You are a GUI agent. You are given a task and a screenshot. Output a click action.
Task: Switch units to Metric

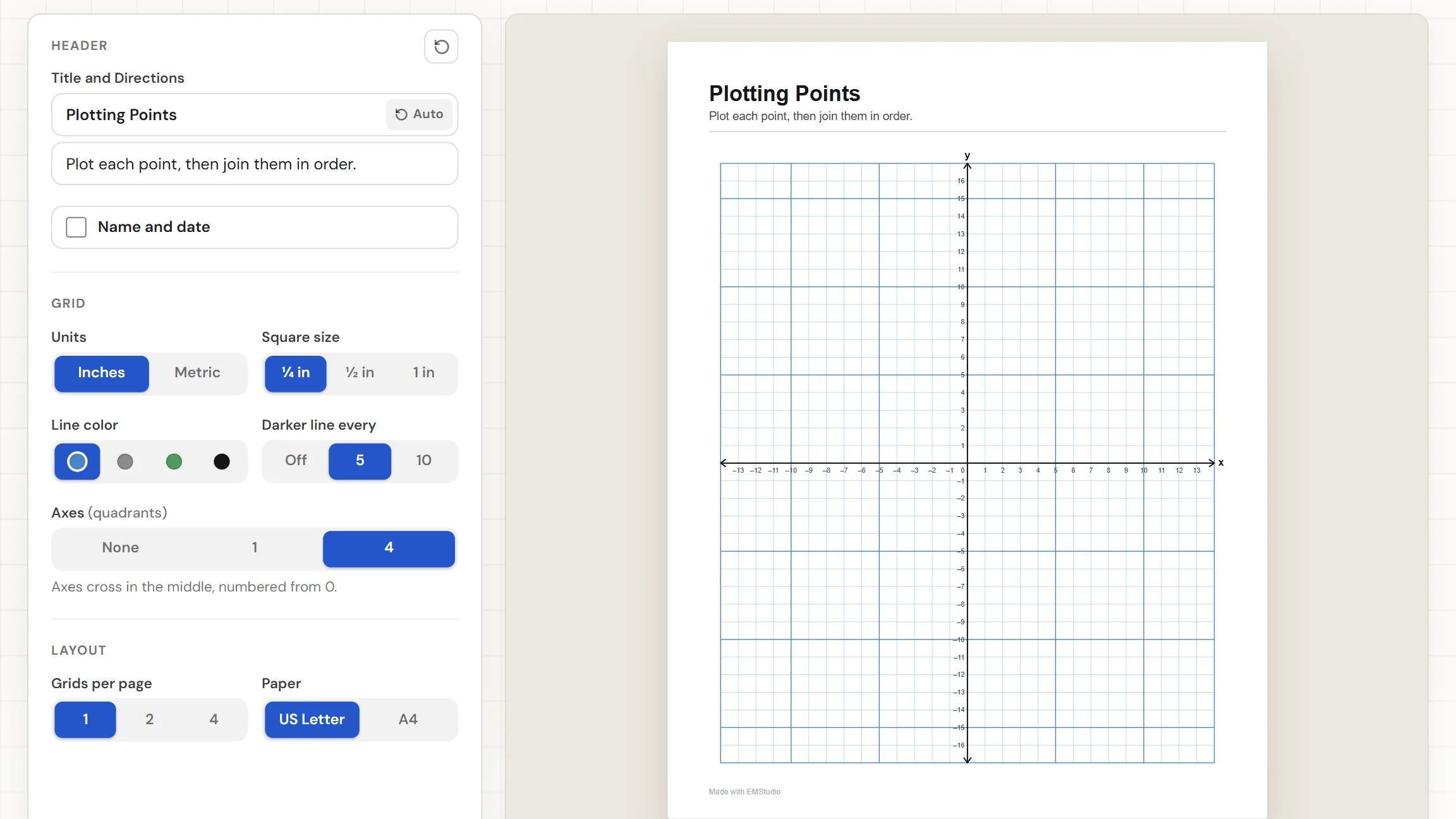[x=197, y=373]
